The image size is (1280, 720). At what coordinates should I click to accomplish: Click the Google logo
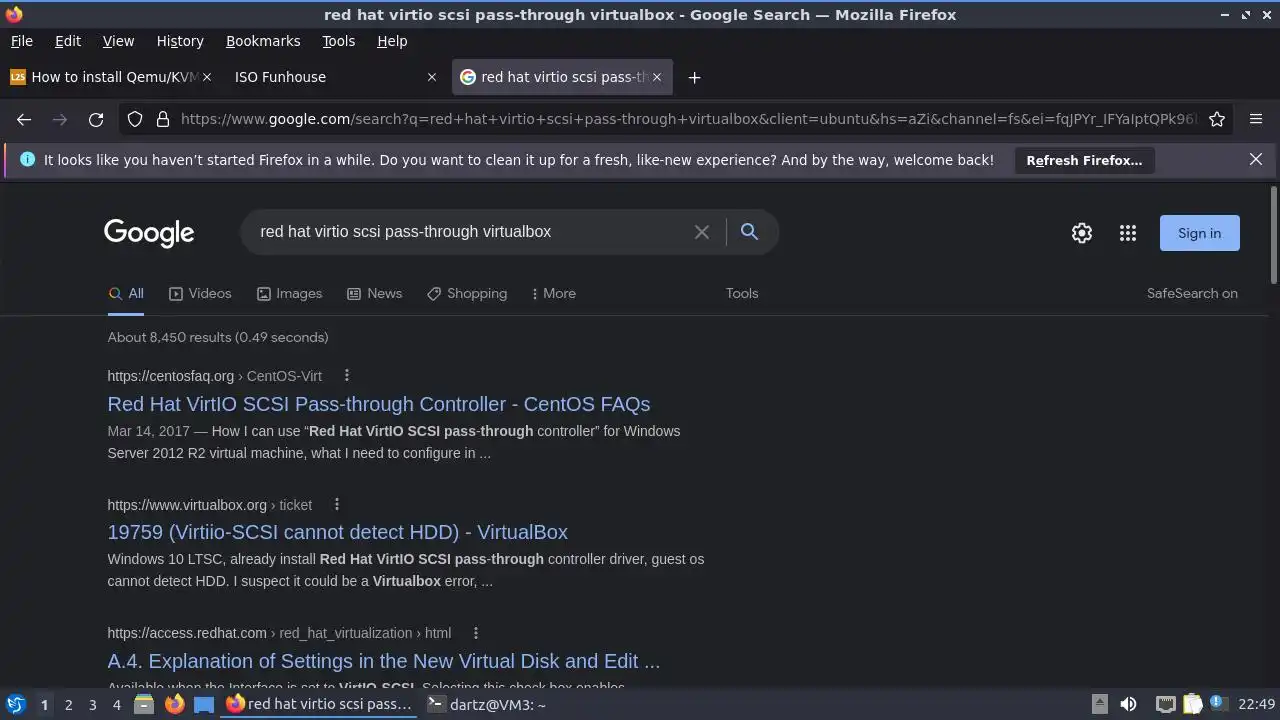pos(149,233)
